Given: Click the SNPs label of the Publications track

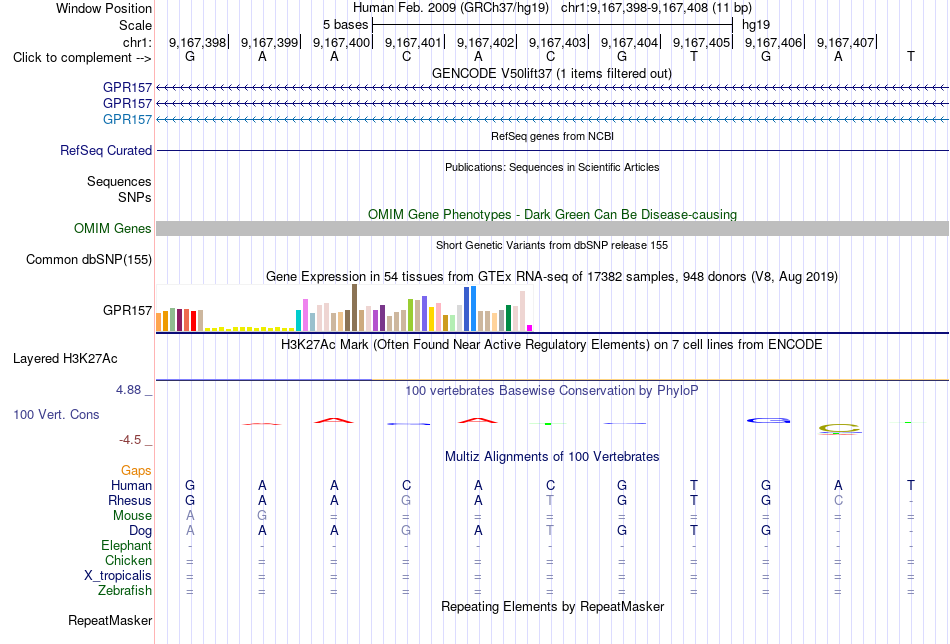Looking at the screenshot, I should [x=135, y=198].
